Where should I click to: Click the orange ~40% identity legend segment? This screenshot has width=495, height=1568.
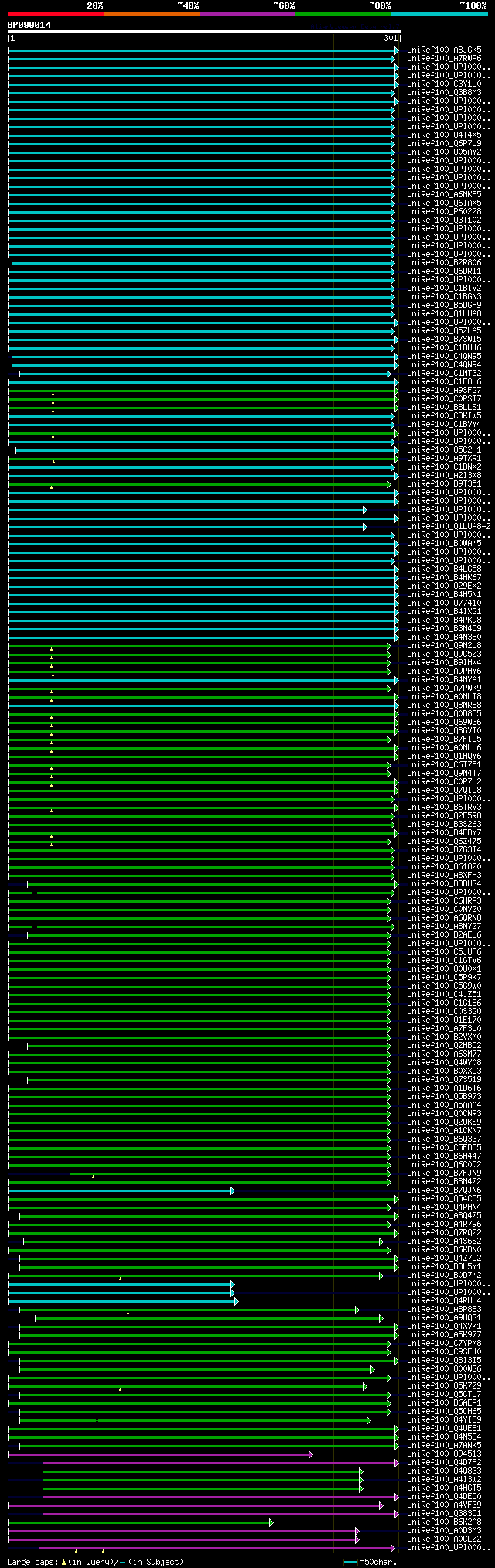(152, 13)
